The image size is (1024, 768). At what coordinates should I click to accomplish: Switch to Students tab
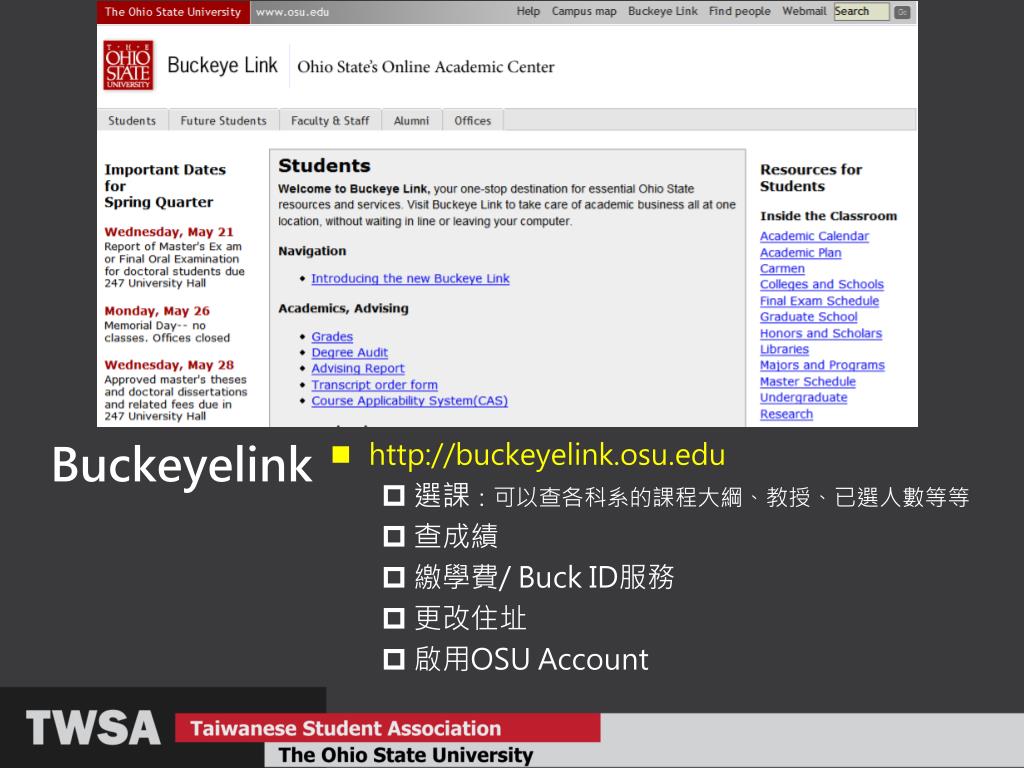(133, 121)
